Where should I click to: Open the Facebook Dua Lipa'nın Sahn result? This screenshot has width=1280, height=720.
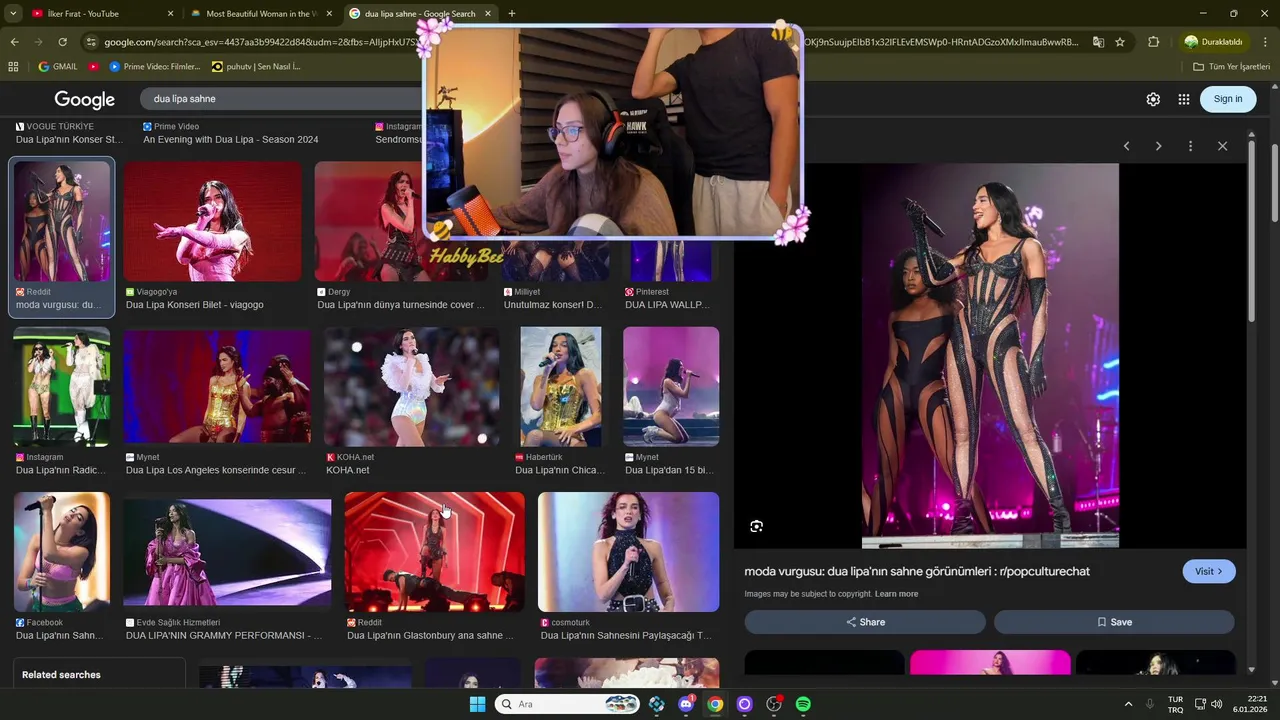(61, 552)
